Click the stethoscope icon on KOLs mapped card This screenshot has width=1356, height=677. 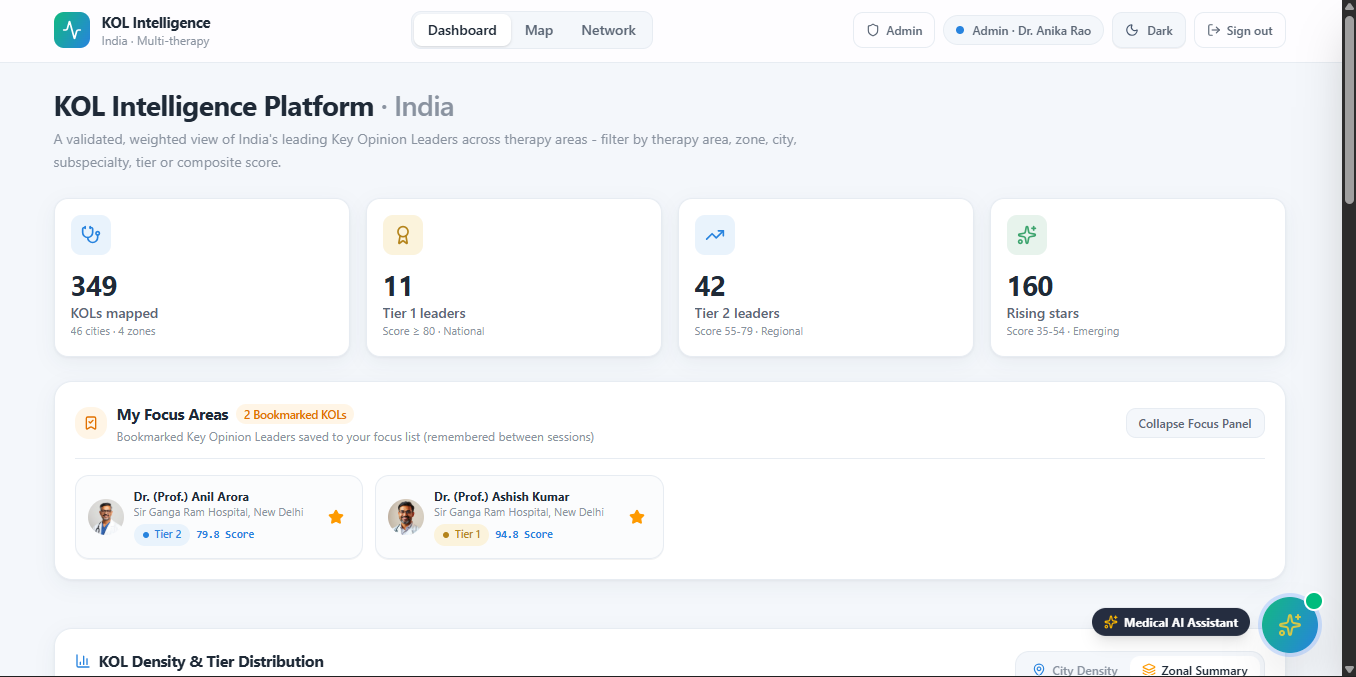[x=91, y=235]
